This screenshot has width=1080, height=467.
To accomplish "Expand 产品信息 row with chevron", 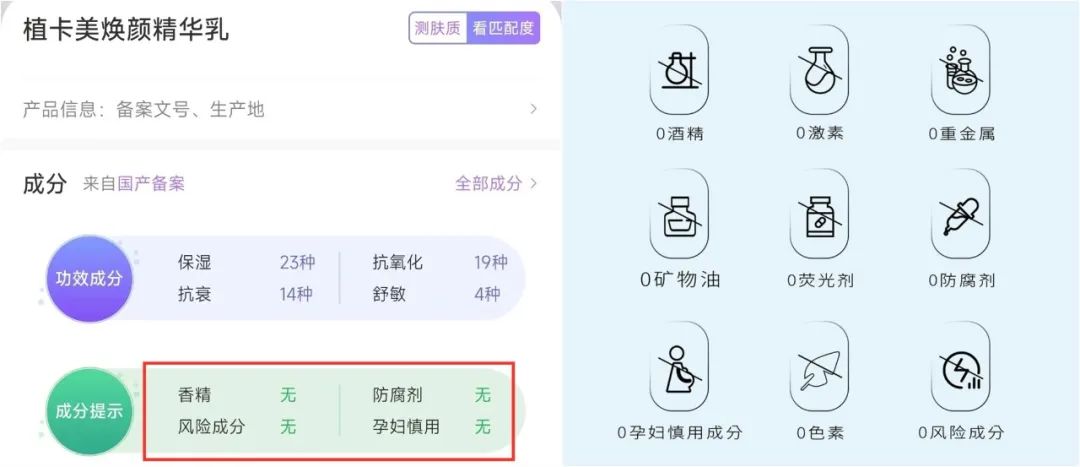I will click(280, 109).
